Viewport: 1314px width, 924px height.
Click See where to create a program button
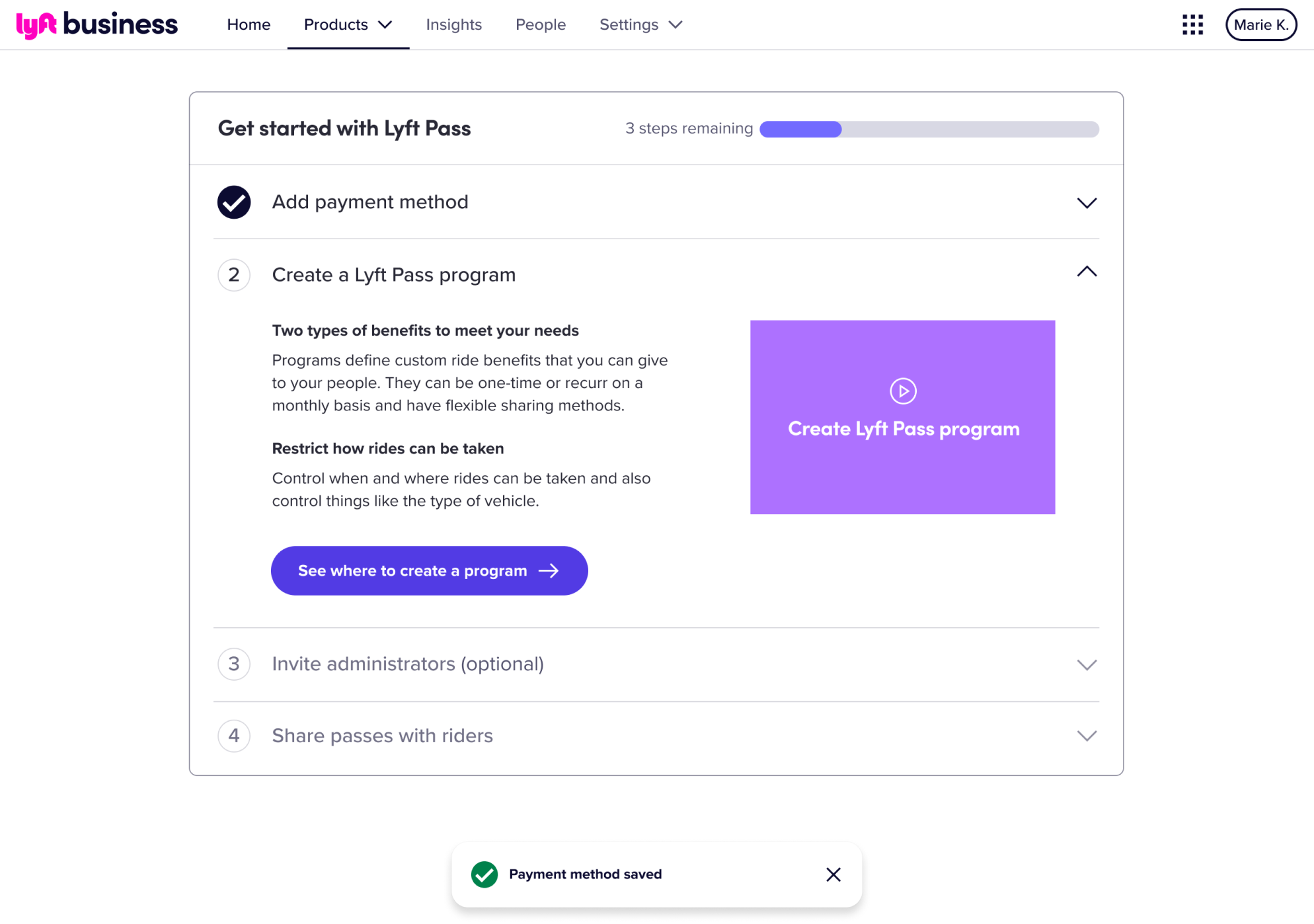(x=429, y=570)
